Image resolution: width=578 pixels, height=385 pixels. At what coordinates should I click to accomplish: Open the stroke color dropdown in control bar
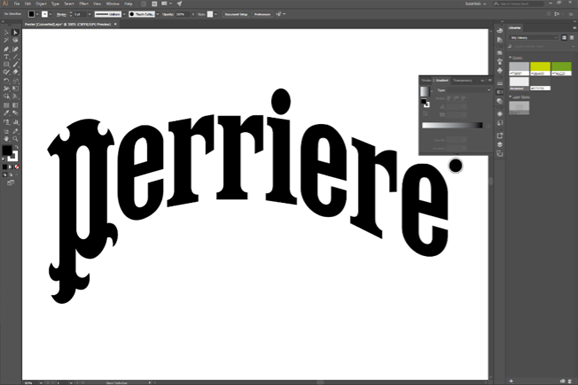[x=51, y=14]
